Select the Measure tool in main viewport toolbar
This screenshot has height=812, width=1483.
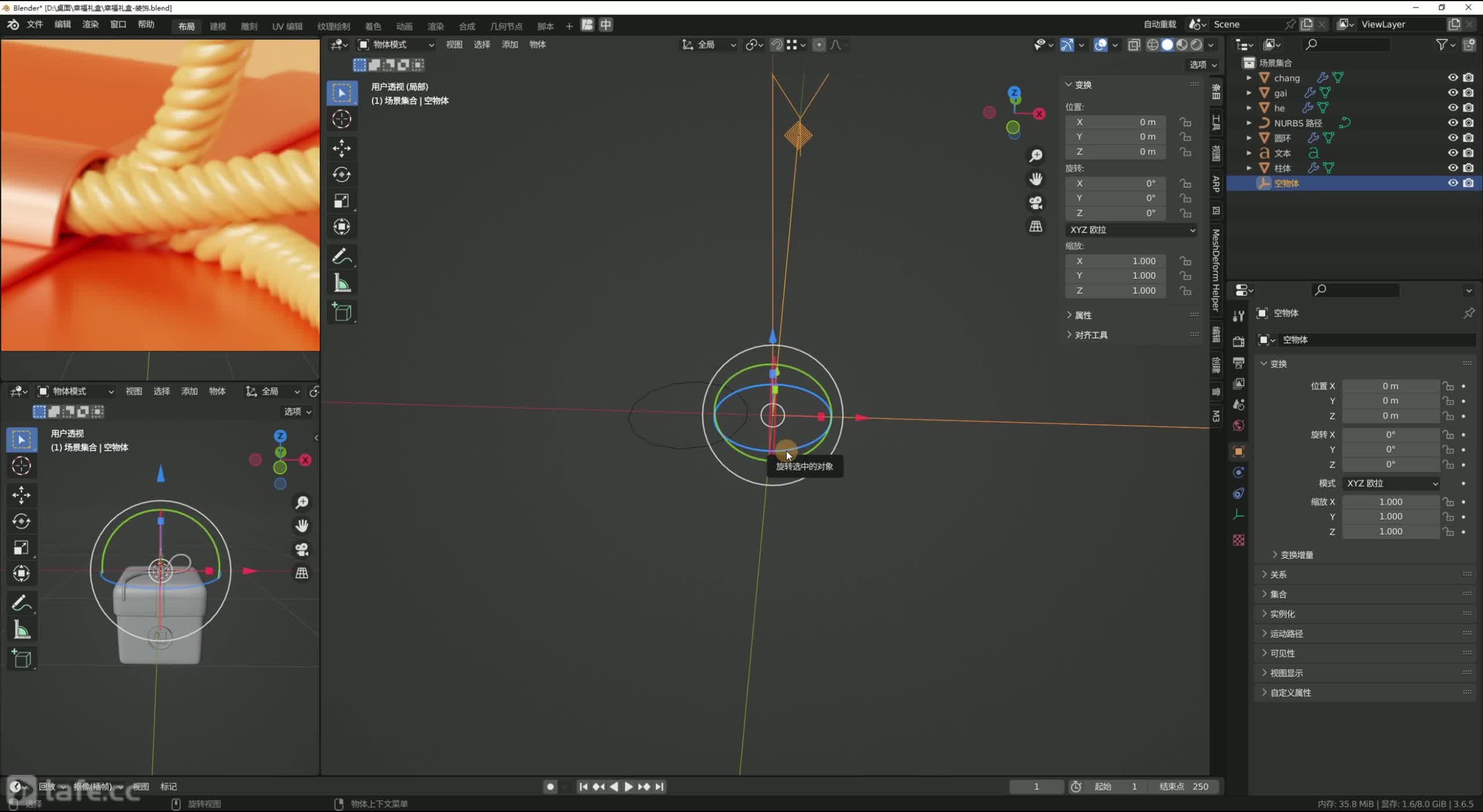point(342,283)
